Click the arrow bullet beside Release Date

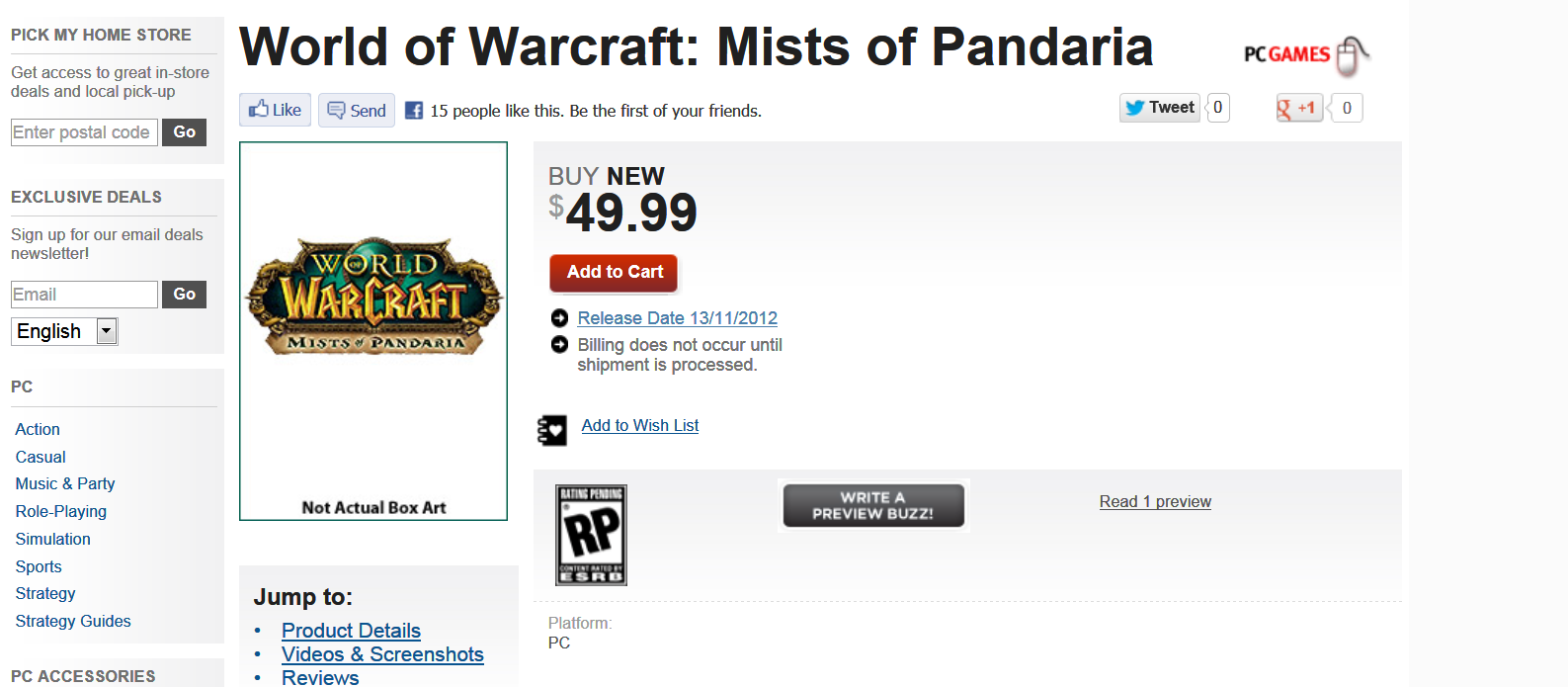point(559,318)
